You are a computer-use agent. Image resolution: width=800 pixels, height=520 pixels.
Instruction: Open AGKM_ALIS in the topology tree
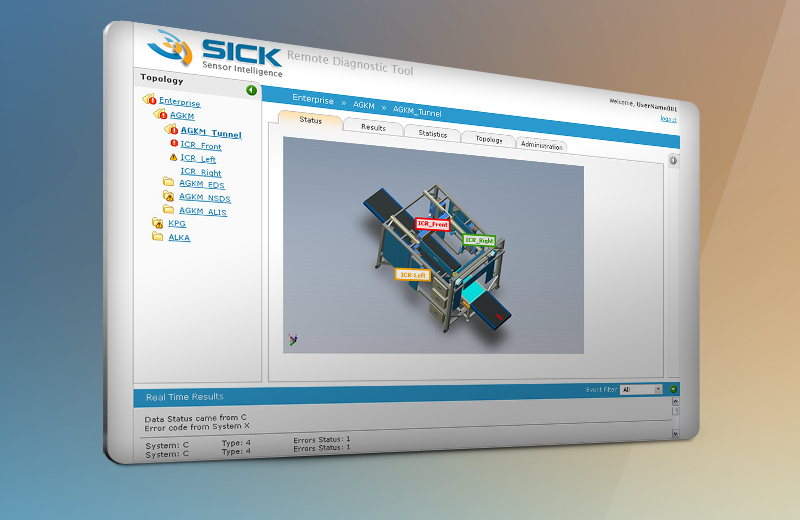(x=203, y=211)
